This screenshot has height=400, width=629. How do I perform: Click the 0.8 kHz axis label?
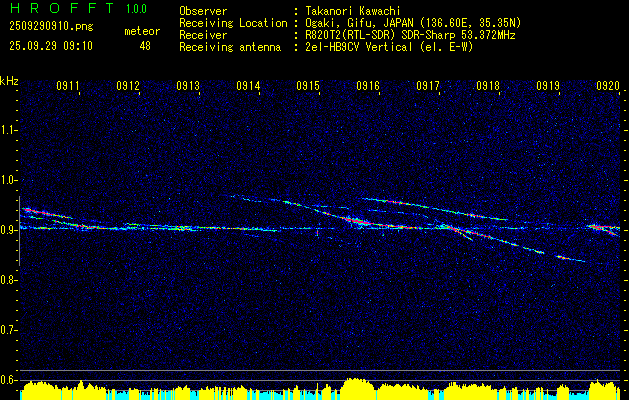point(8,280)
